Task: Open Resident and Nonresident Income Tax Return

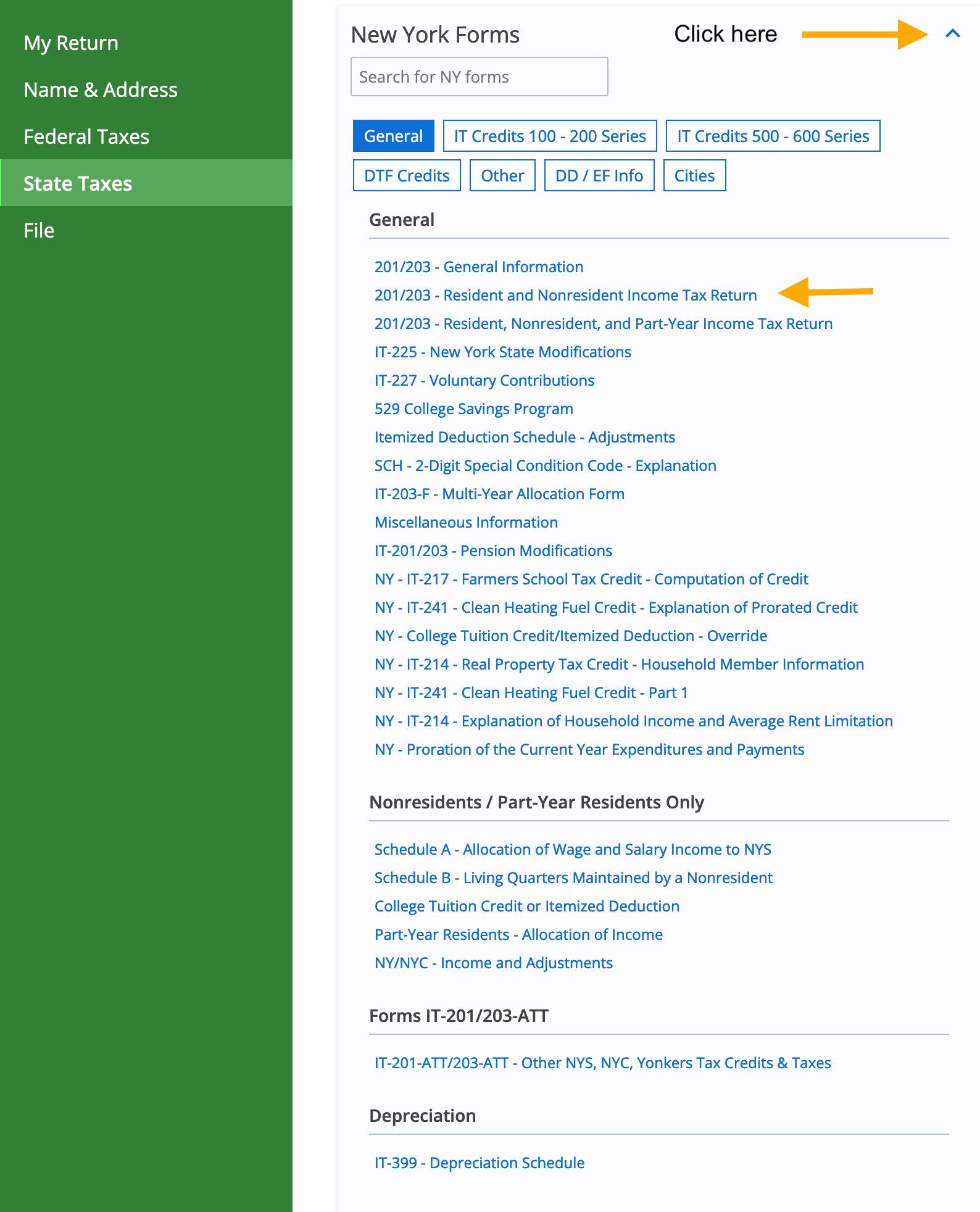Action: [565, 296]
